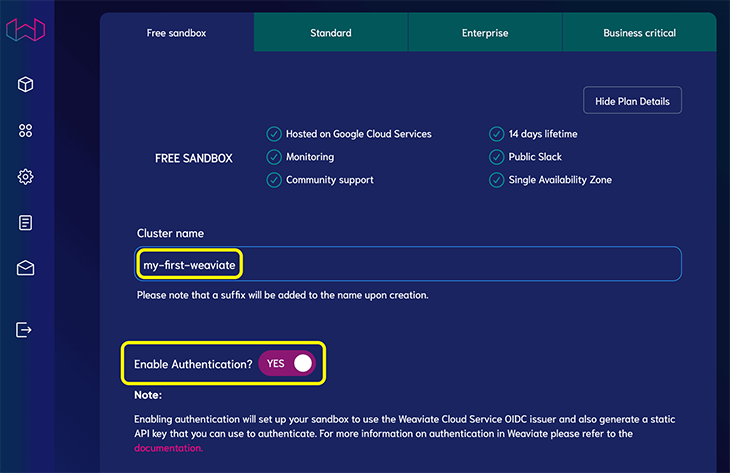Open the cube clusters icon in the sidebar
The height and width of the screenshot is (473, 730).
tap(26, 84)
